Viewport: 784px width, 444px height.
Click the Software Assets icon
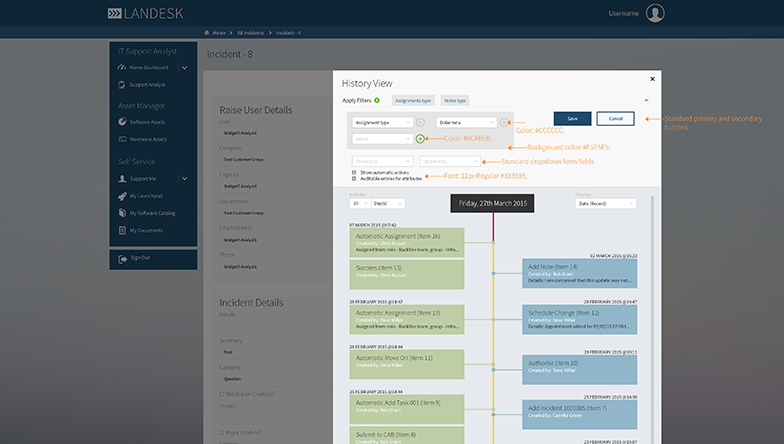click(x=121, y=122)
